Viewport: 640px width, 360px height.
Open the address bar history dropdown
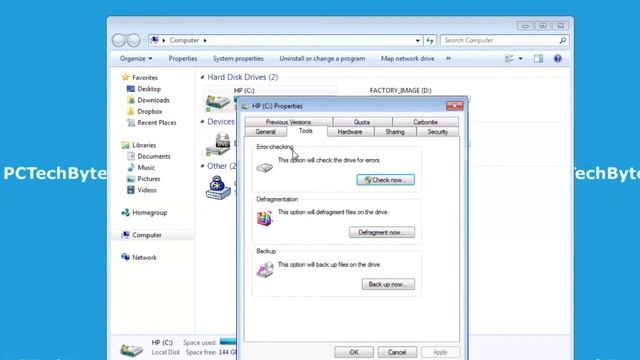pyautogui.click(x=418, y=40)
